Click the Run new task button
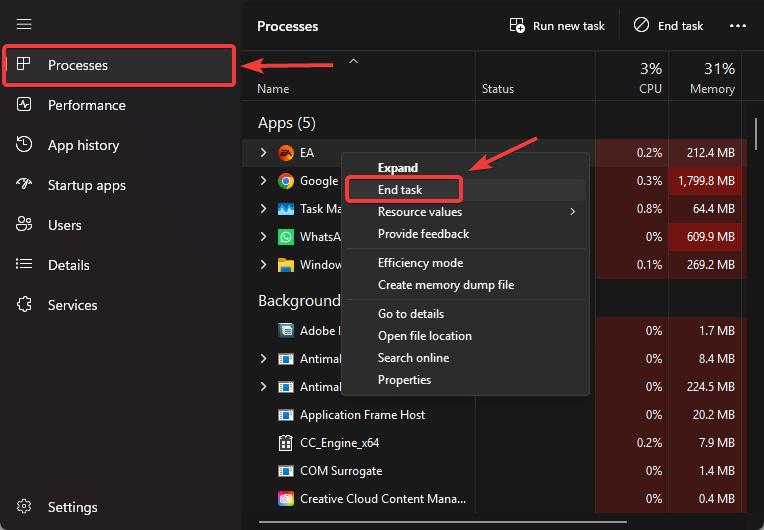This screenshot has width=764, height=530. point(557,26)
